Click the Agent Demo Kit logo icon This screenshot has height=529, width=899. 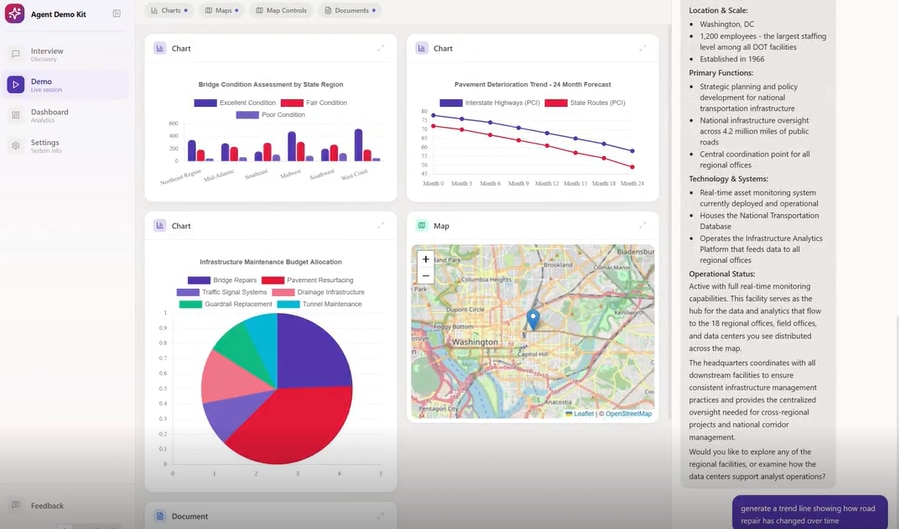14,13
